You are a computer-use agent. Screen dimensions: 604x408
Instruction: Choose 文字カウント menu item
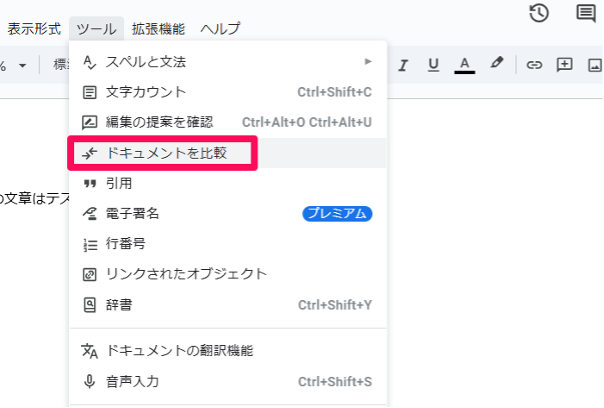coord(228,92)
